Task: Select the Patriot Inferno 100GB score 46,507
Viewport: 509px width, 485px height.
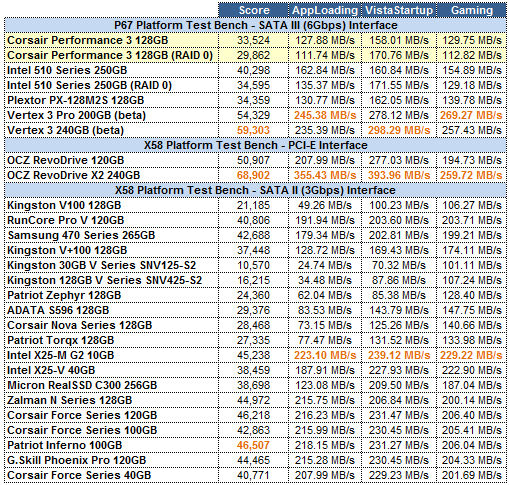Action: [253, 445]
